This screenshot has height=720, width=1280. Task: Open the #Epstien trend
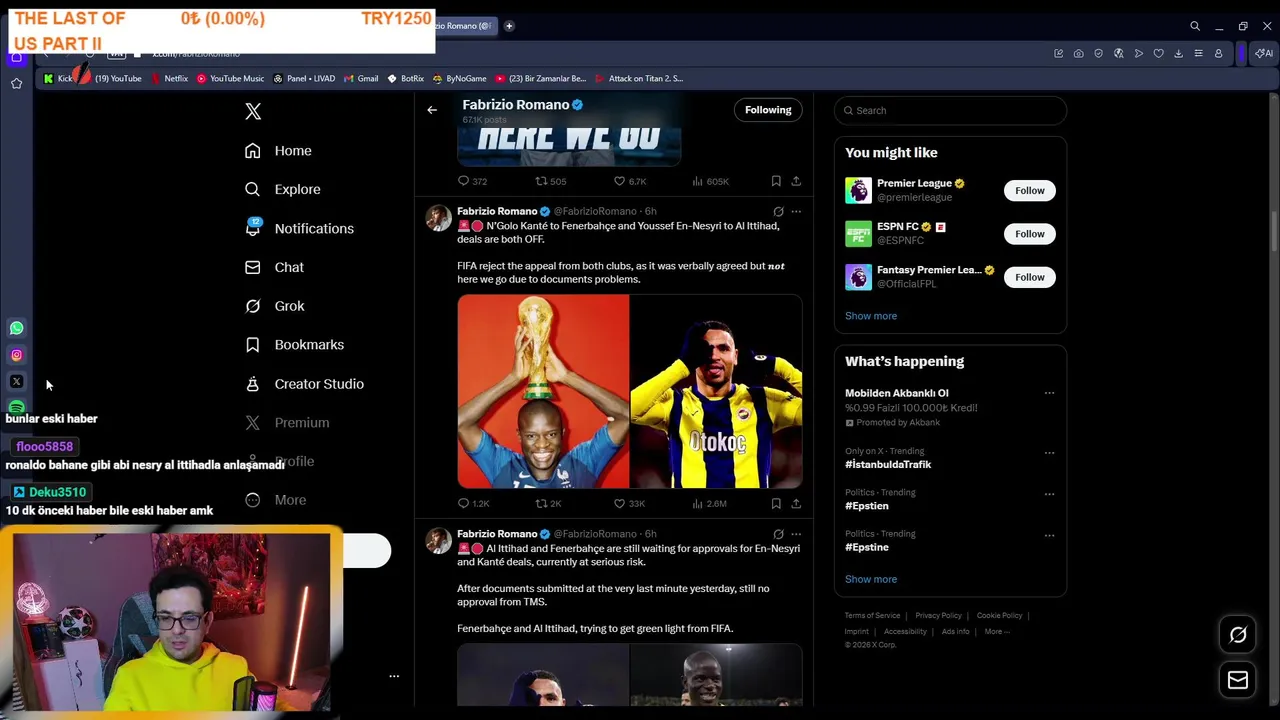pyautogui.click(x=866, y=506)
